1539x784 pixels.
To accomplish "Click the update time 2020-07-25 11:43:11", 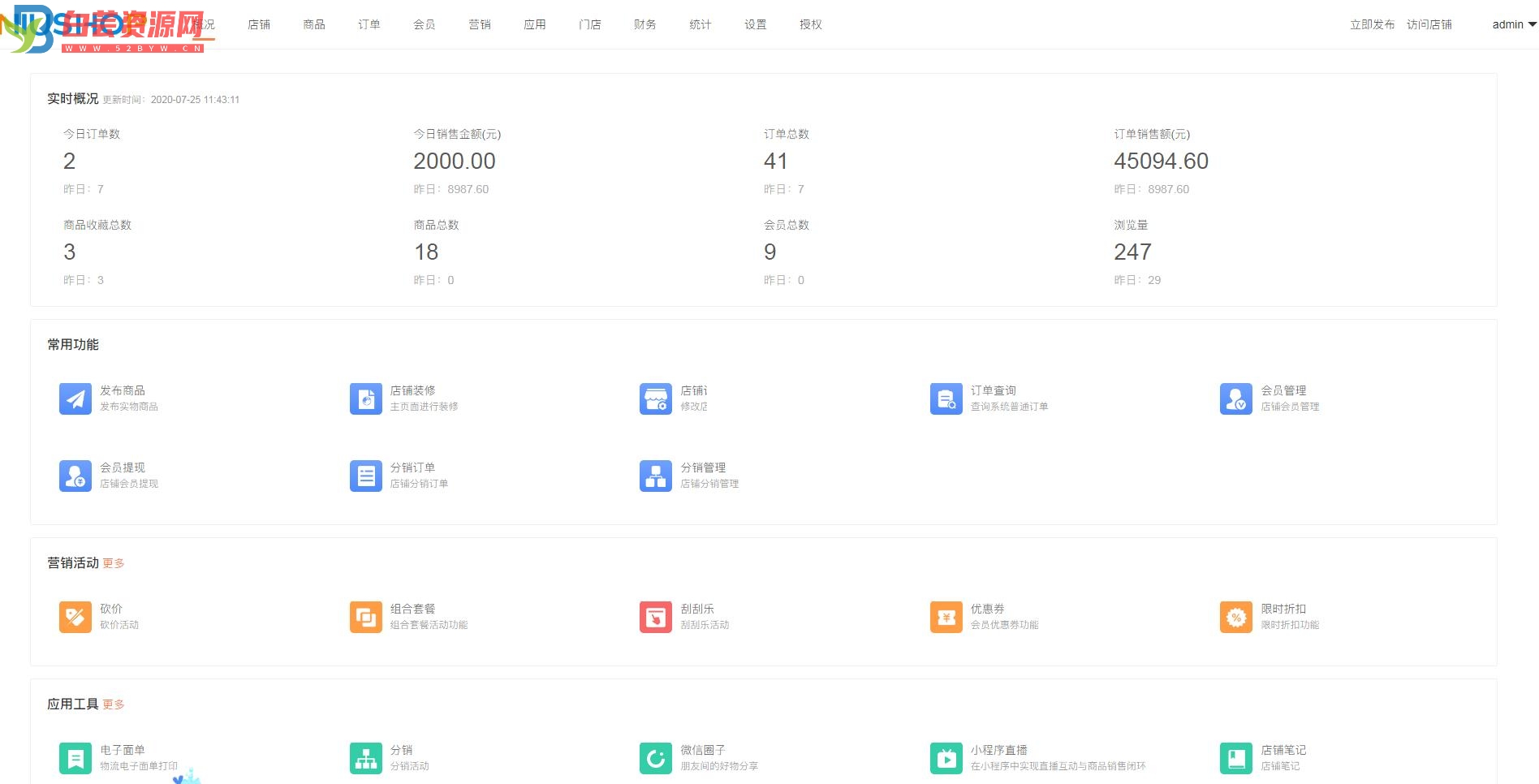I will 195,100.
